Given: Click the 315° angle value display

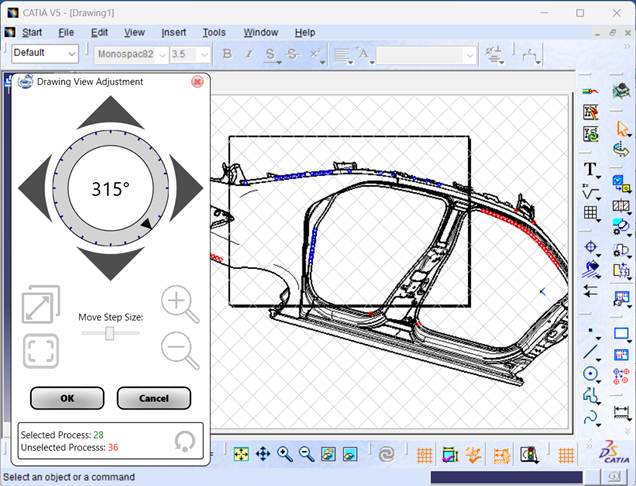Looking at the screenshot, I should click(110, 189).
